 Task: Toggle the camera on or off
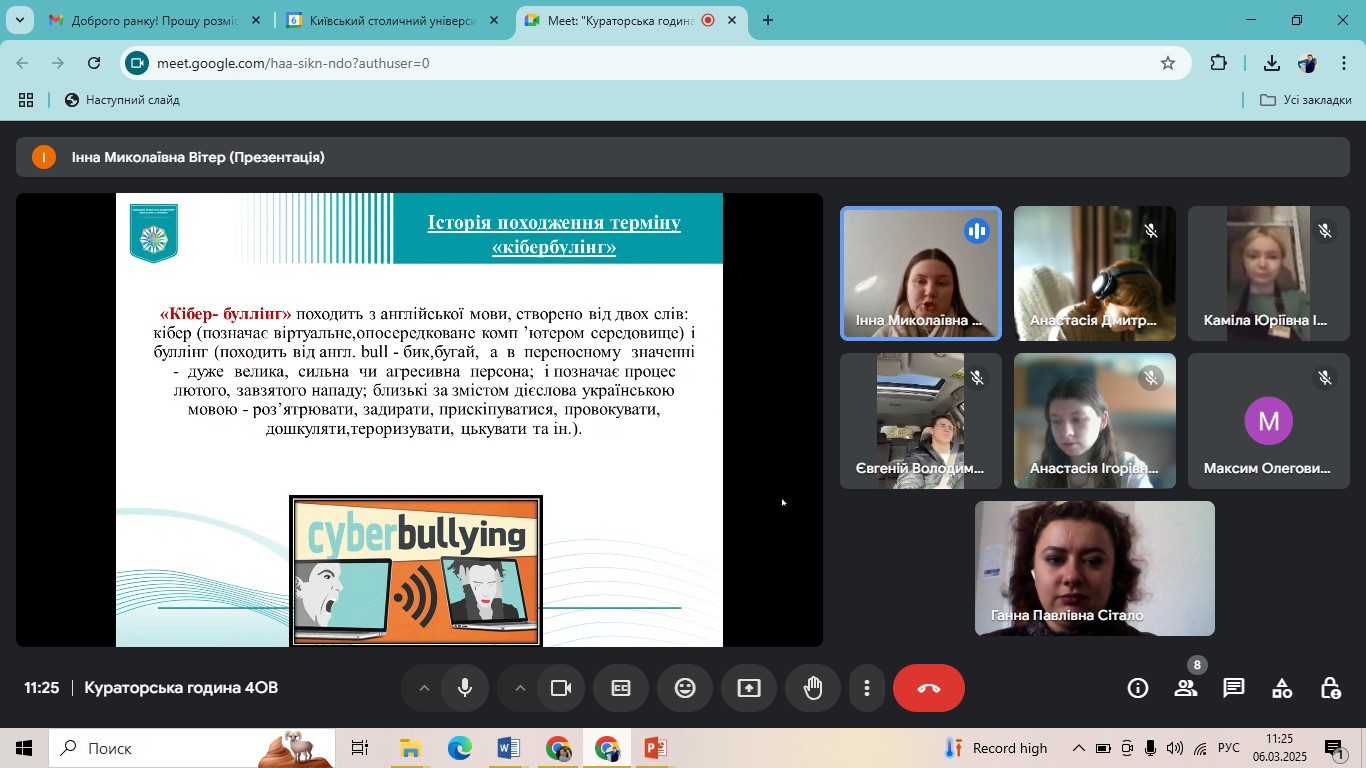point(561,688)
